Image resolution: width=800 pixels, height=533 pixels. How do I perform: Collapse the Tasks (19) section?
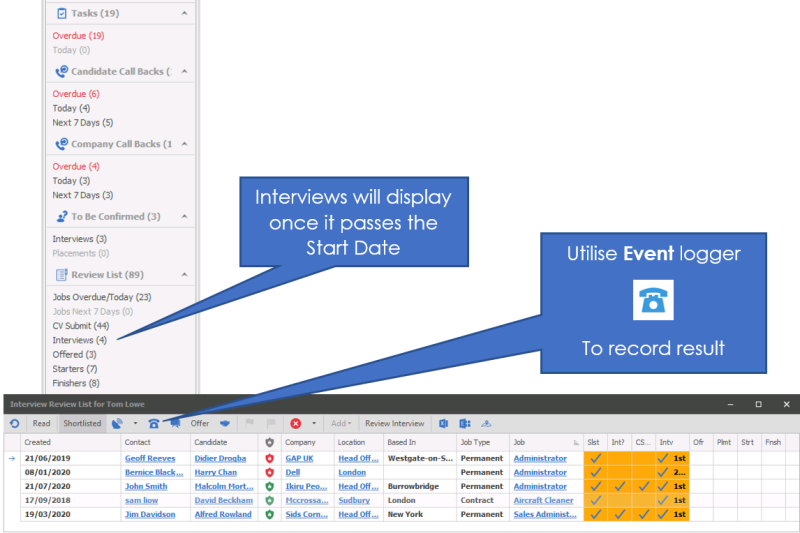(184, 13)
